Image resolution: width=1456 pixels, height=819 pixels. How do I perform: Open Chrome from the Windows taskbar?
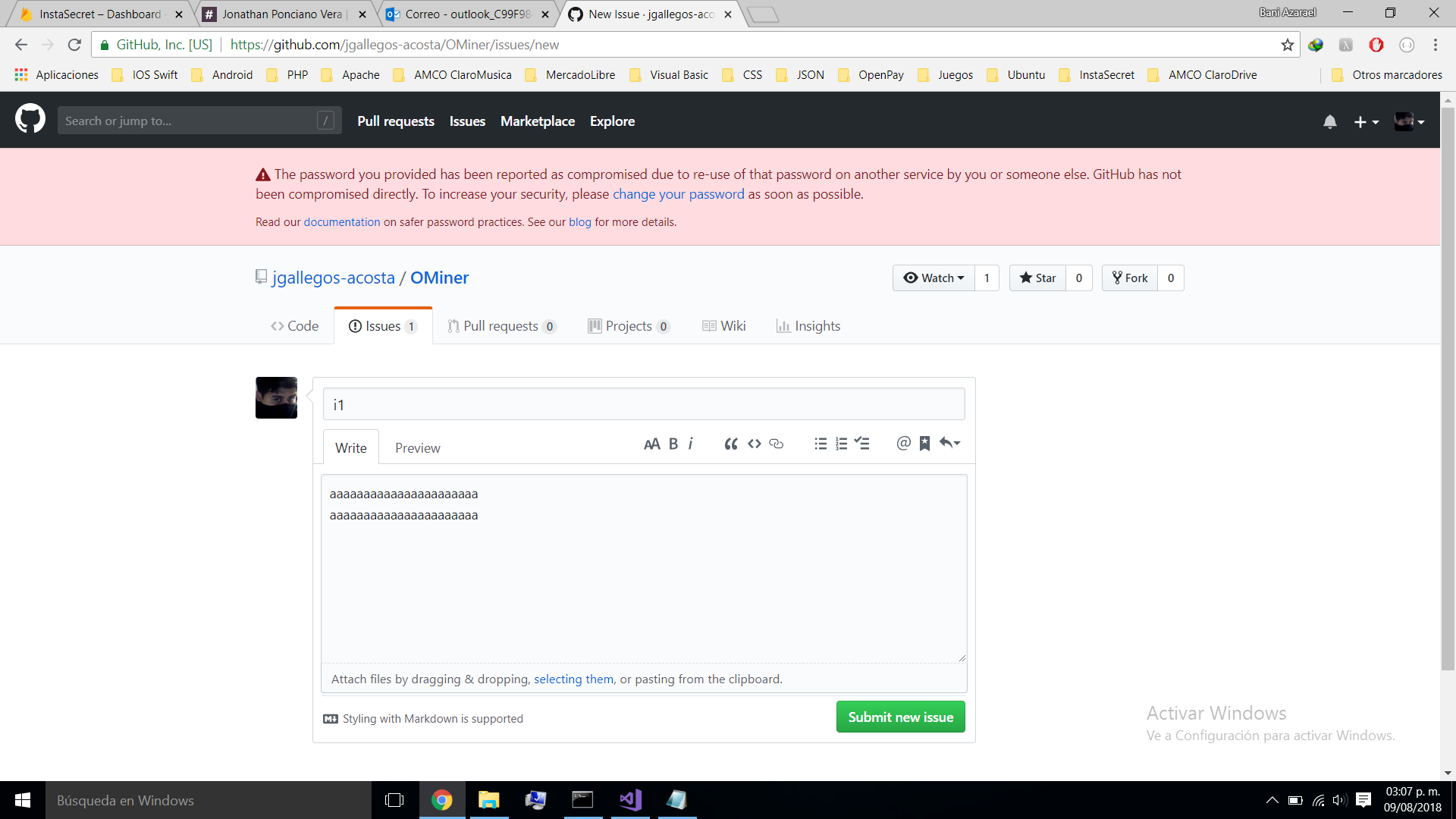pos(442,800)
